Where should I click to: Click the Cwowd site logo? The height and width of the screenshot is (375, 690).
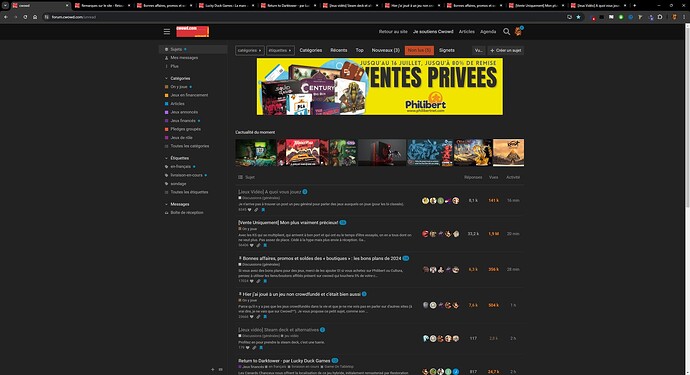click(x=192, y=31)
